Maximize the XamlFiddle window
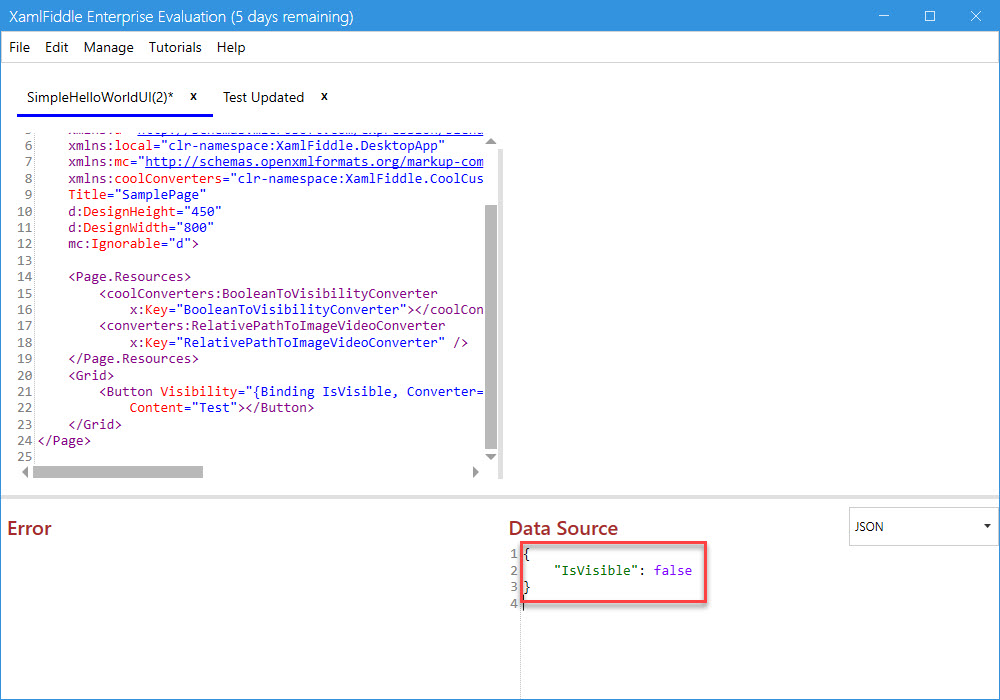1000x700 pixels. (x=930, y=16)
